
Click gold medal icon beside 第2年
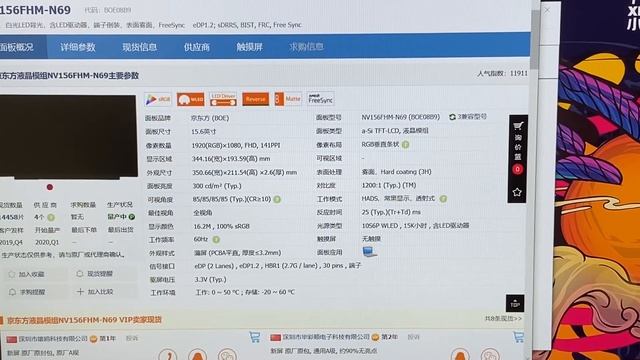376,337
